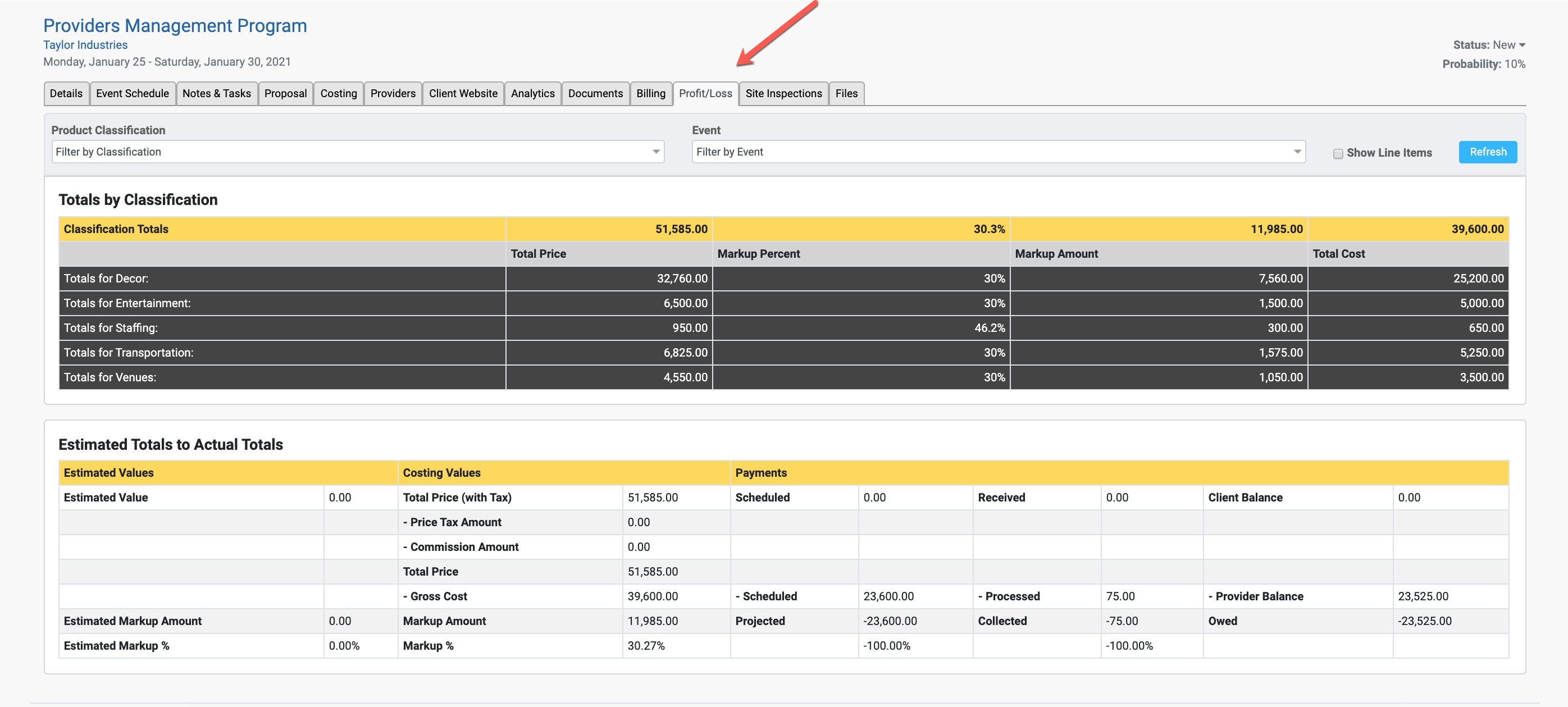Click the Markup Percent column header
1568x707 pixels.
click(861, 254)
